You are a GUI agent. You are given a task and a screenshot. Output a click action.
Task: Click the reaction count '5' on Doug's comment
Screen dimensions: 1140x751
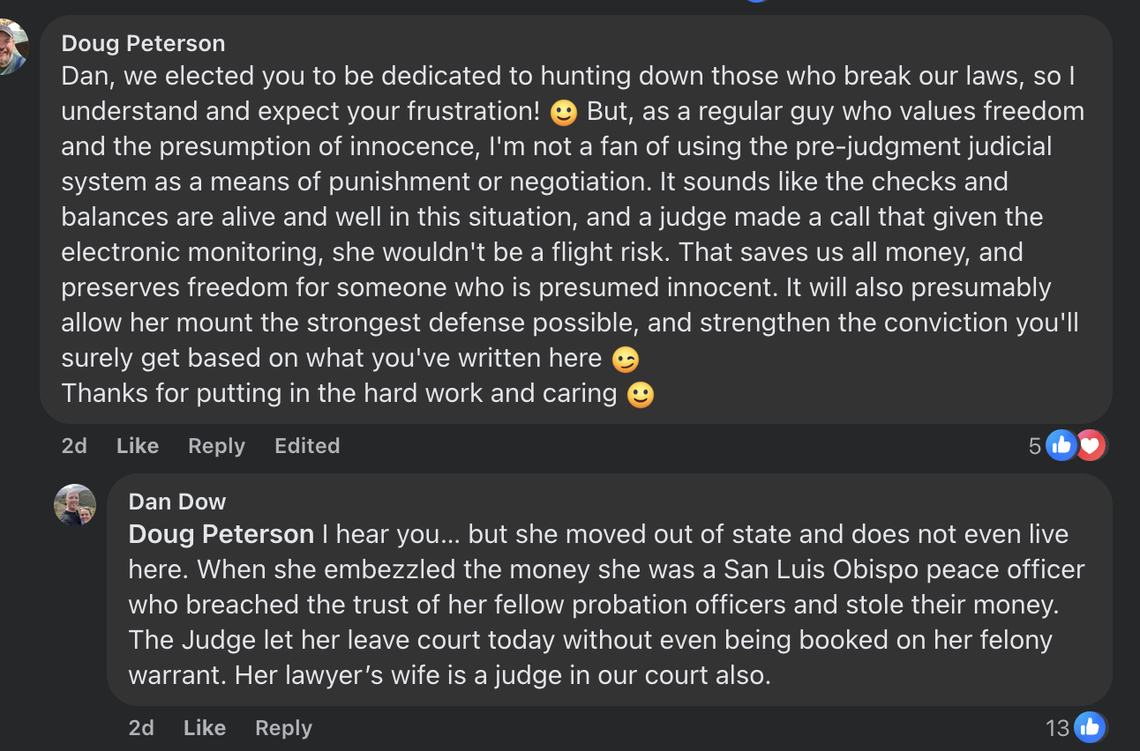click(x=1034, y=445)
